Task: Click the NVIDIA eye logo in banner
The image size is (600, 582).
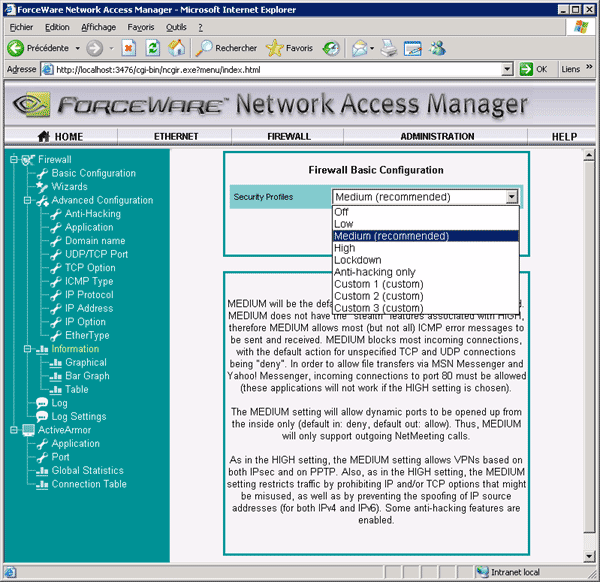Action: click(x=32, y=104)
